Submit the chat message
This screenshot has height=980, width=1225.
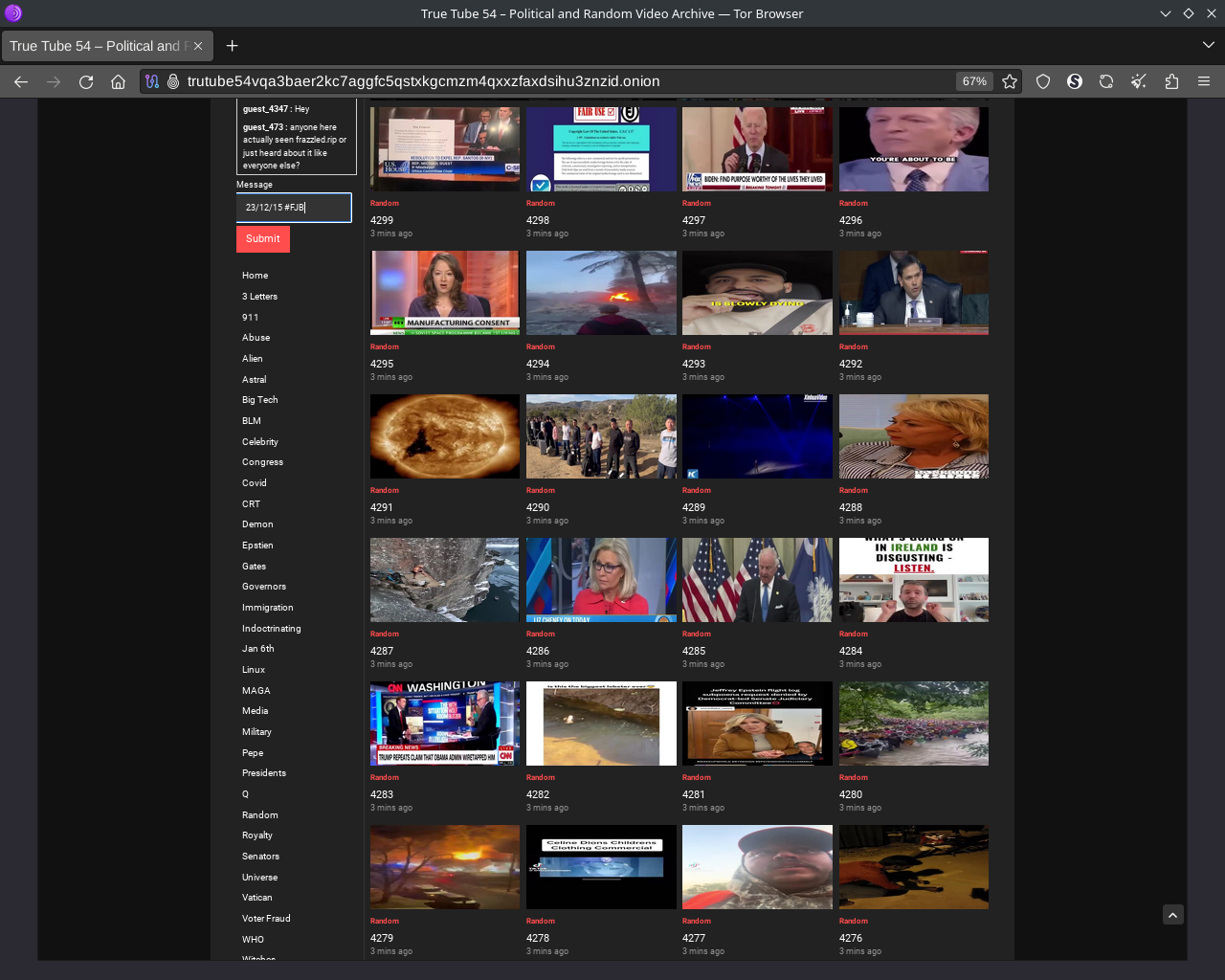tap(263, 239)
